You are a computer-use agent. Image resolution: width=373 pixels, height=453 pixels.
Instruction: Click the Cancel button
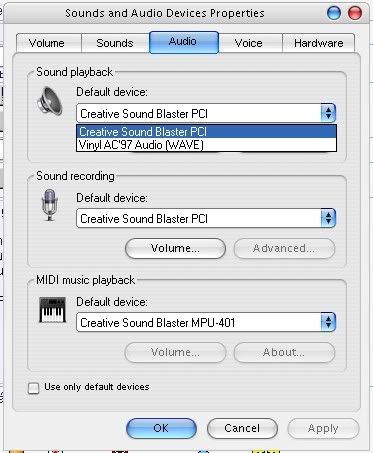coord(242,428)
